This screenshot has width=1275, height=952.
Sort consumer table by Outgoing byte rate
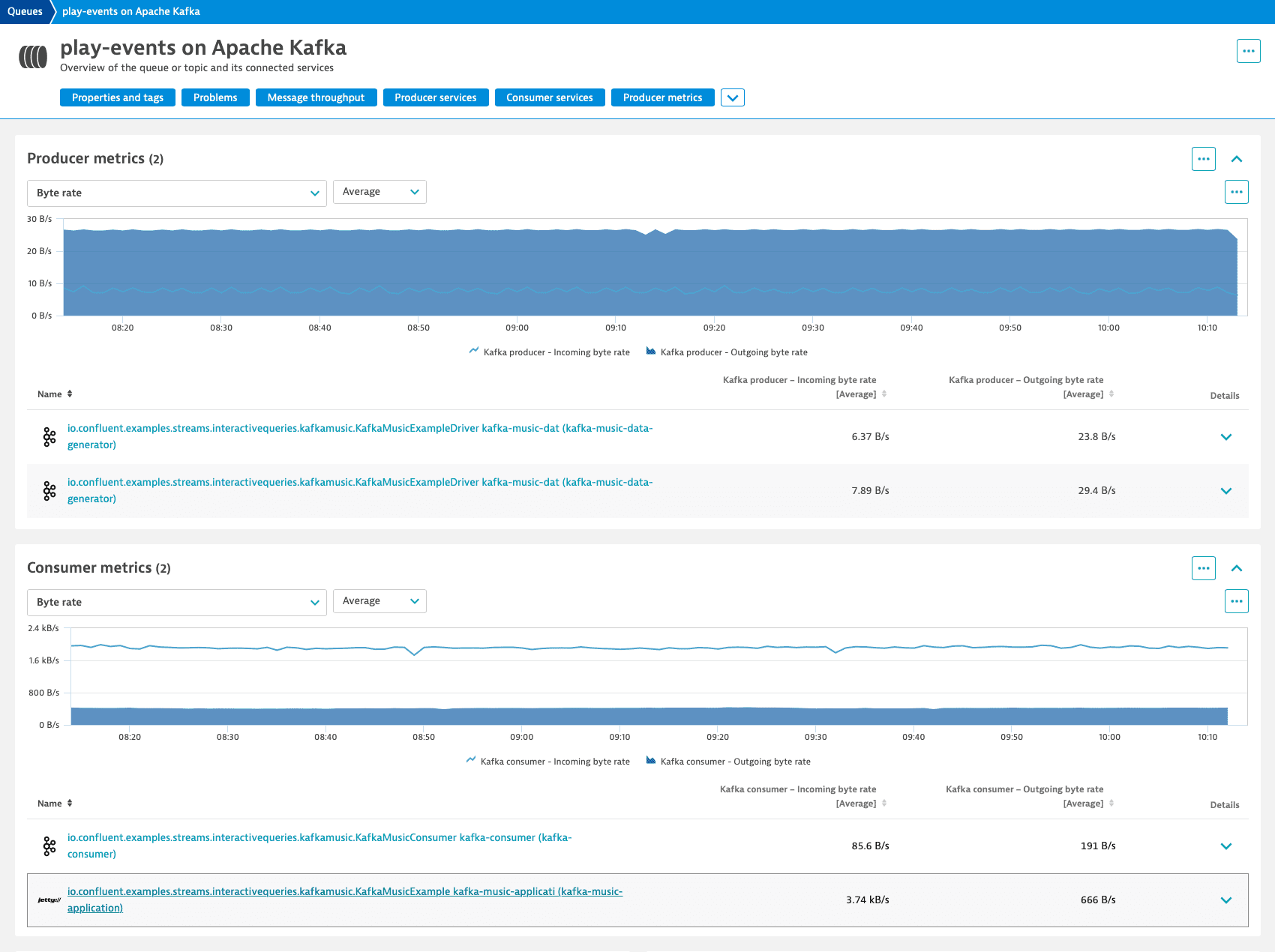(1029, 796)
